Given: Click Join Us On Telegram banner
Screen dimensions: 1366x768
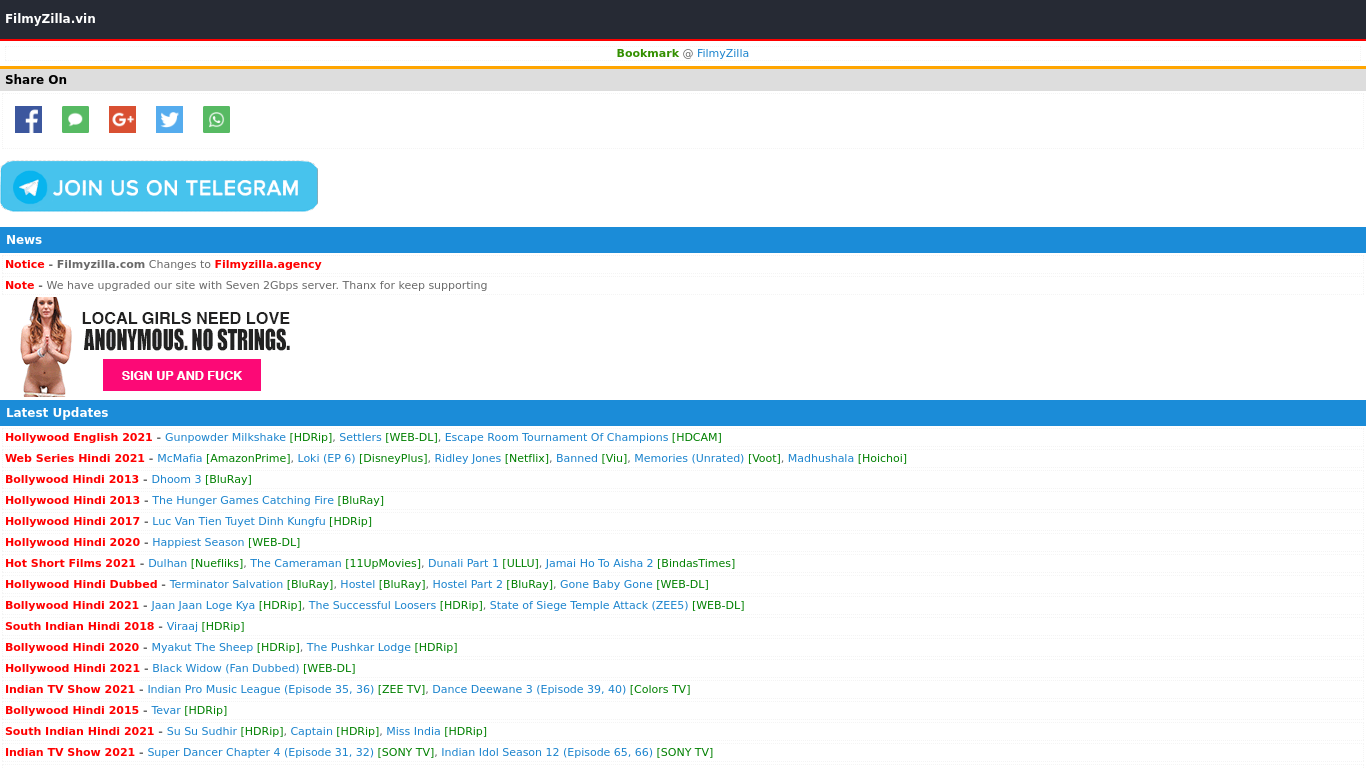Looking at the screenshot, I should pos(159,187).
